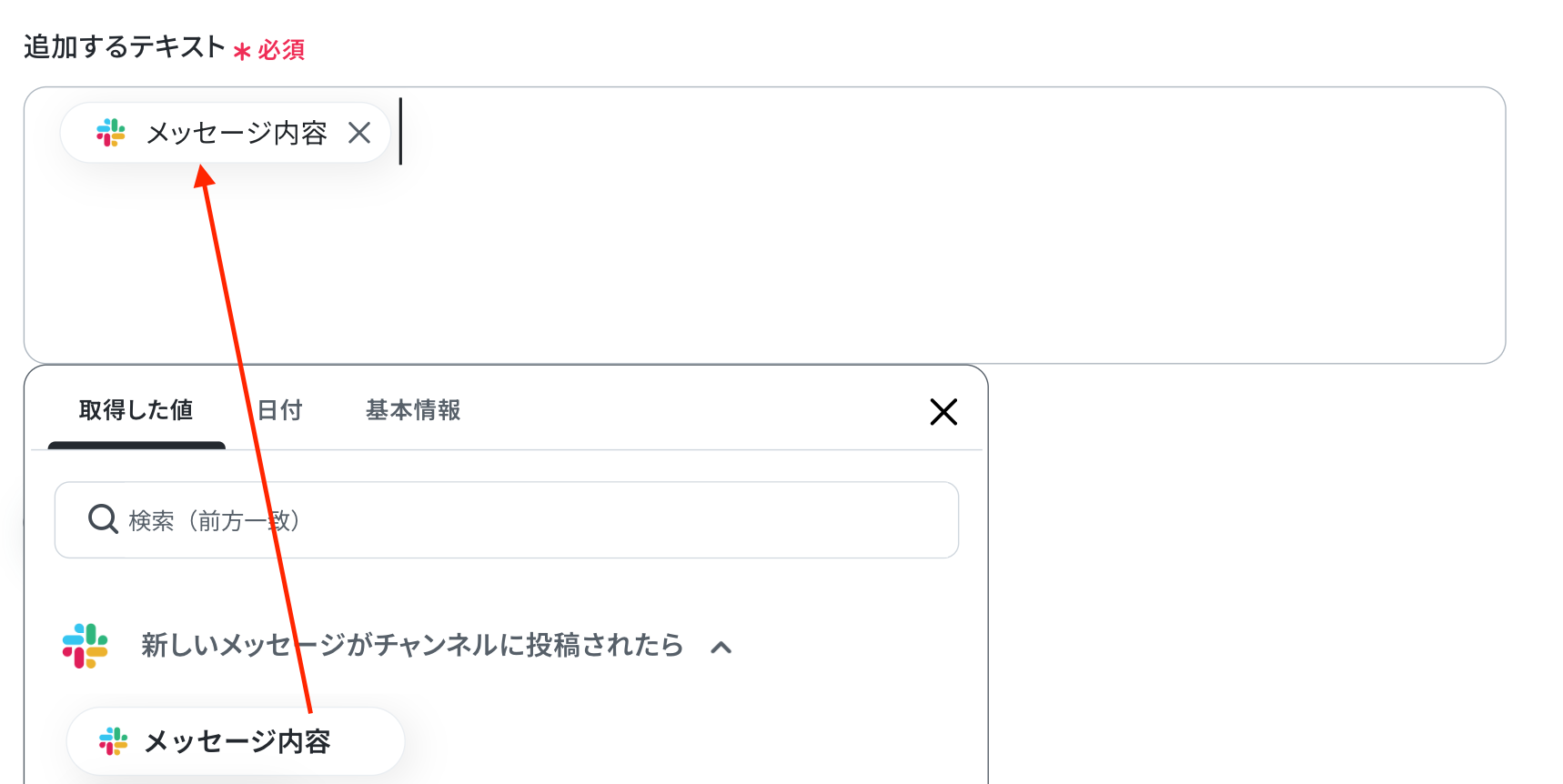Image resolution: width=1563 pixels, height=784 pixels.
Task: Click the red 必須 required marker
Action: point(281,50)
